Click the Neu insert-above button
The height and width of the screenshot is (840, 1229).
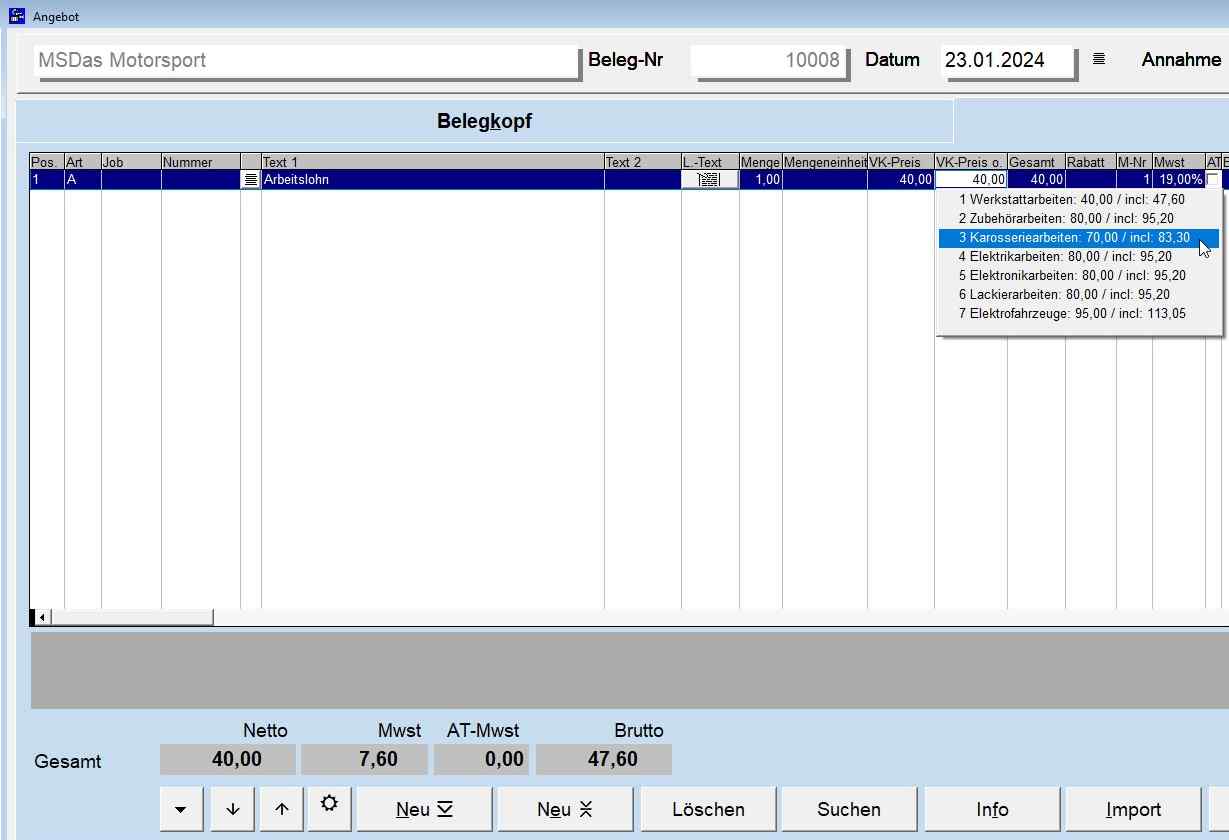(x=565, y=809)
